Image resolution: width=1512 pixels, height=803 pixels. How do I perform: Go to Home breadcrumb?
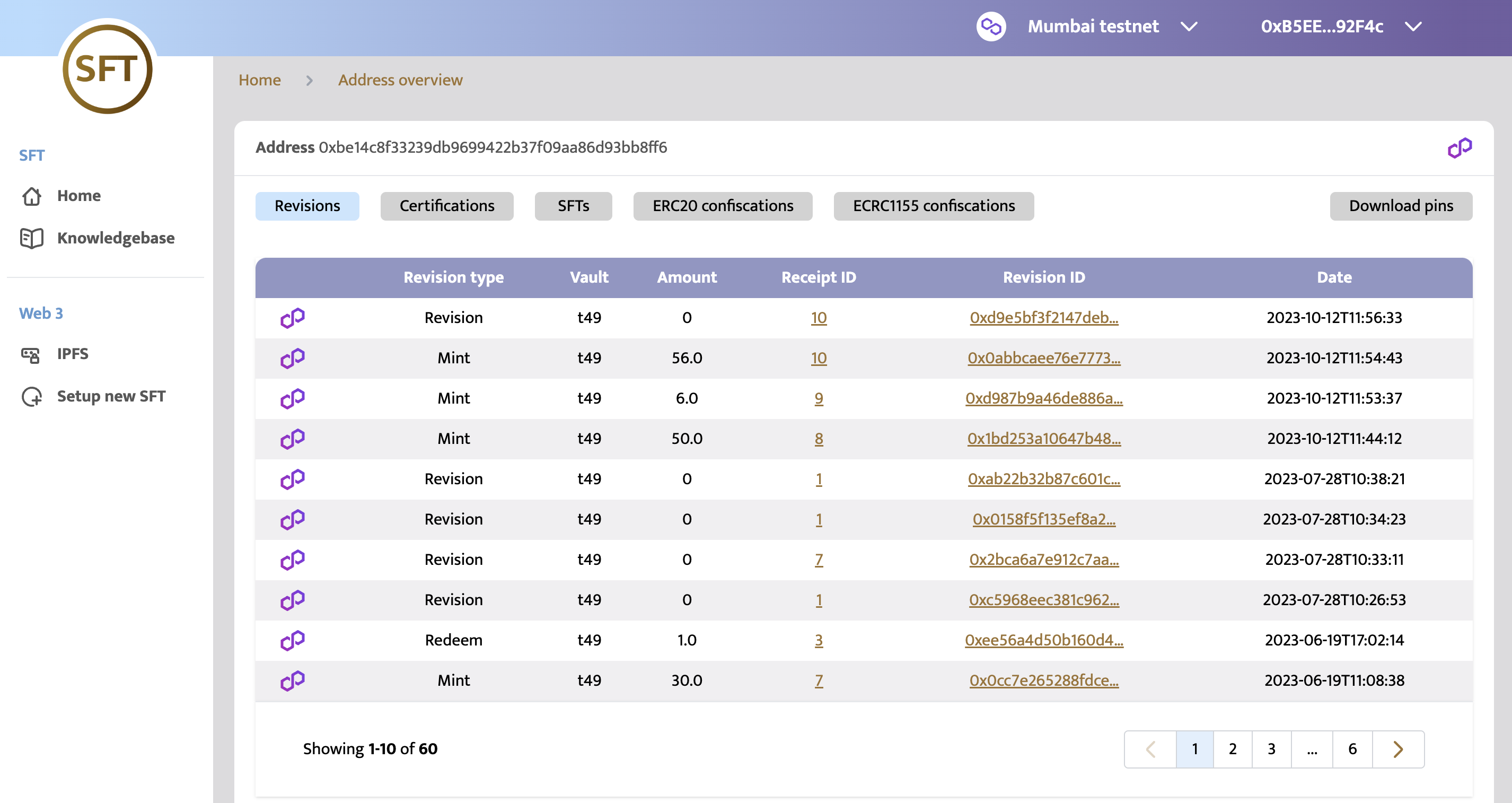(259, 80)
